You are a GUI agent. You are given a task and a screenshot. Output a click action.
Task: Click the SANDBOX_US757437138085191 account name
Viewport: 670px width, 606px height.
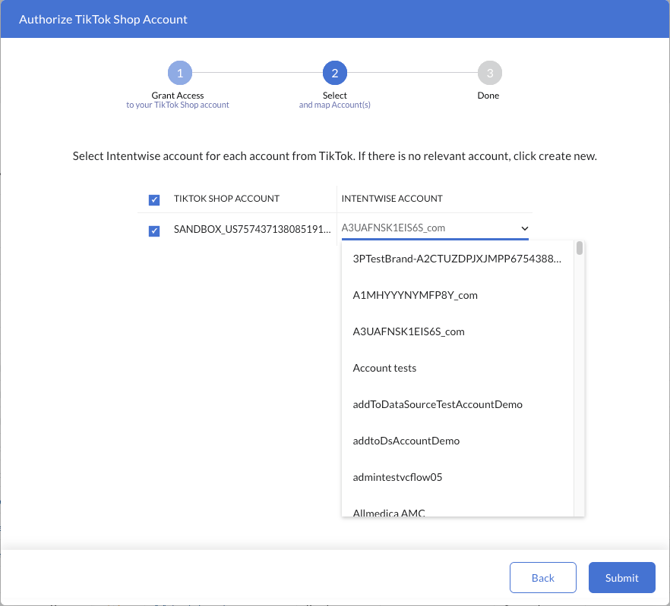(252, 229)
